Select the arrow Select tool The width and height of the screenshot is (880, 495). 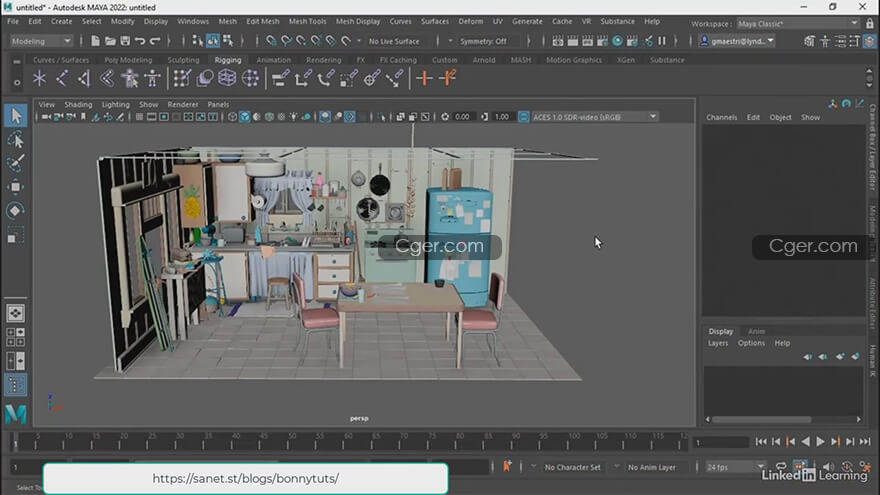16,116
